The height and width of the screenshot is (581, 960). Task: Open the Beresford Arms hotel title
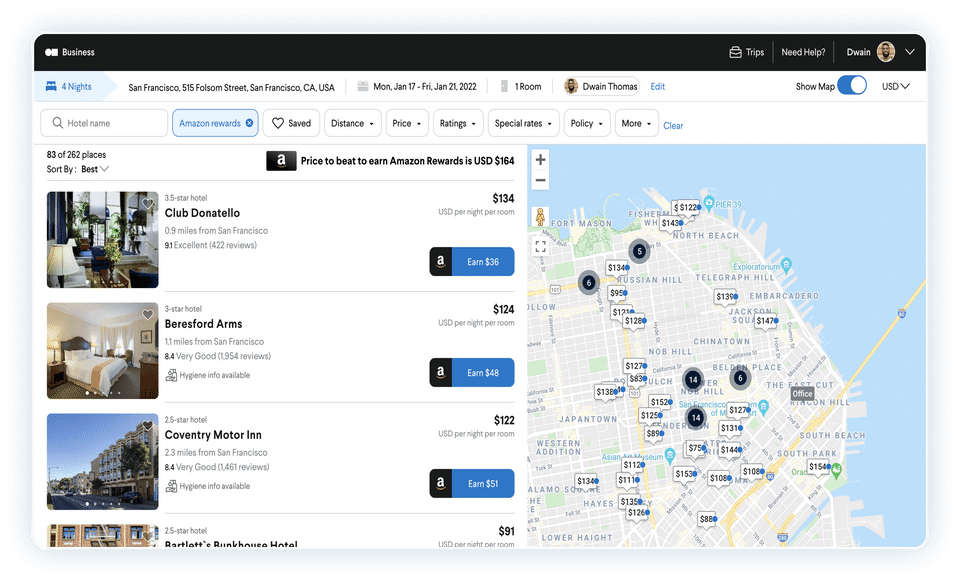coord(203,324)
